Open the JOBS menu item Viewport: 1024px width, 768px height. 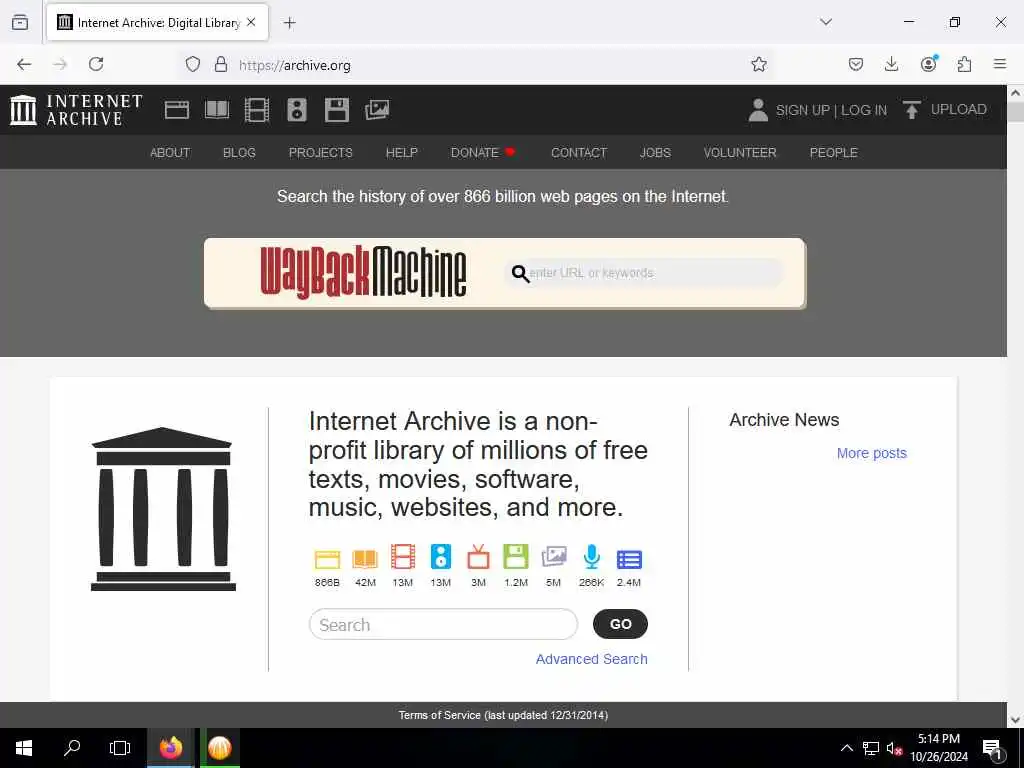click(x=655, y=152)
